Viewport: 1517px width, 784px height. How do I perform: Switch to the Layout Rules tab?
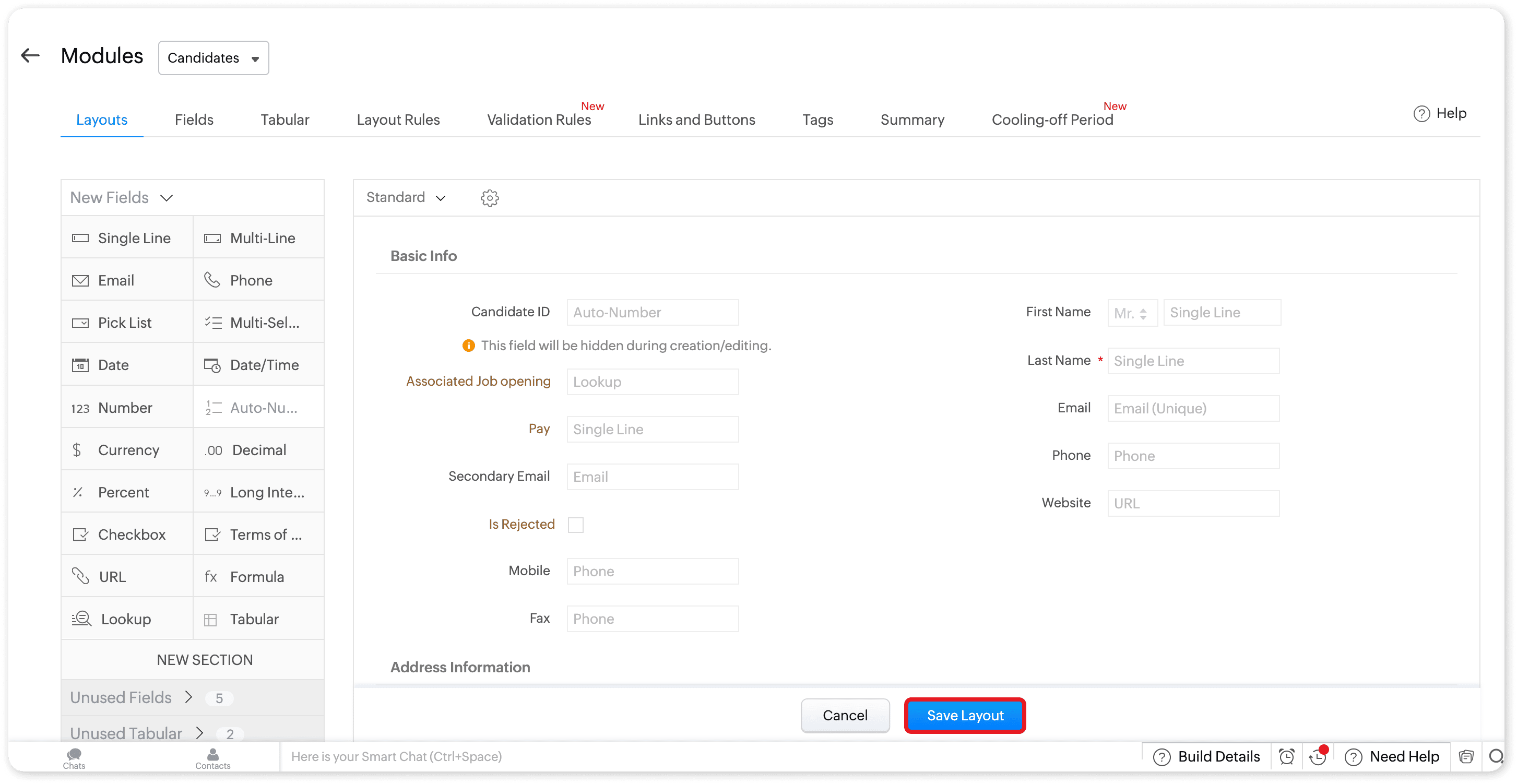pos(398,120)
